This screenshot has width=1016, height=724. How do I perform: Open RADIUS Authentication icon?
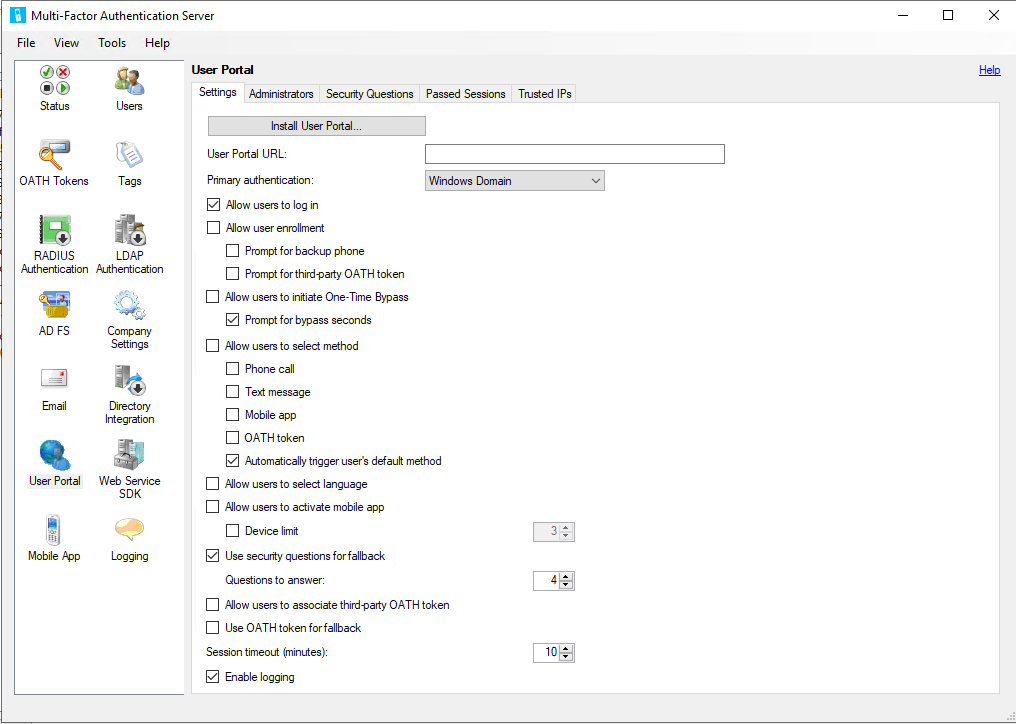[54, 230]
